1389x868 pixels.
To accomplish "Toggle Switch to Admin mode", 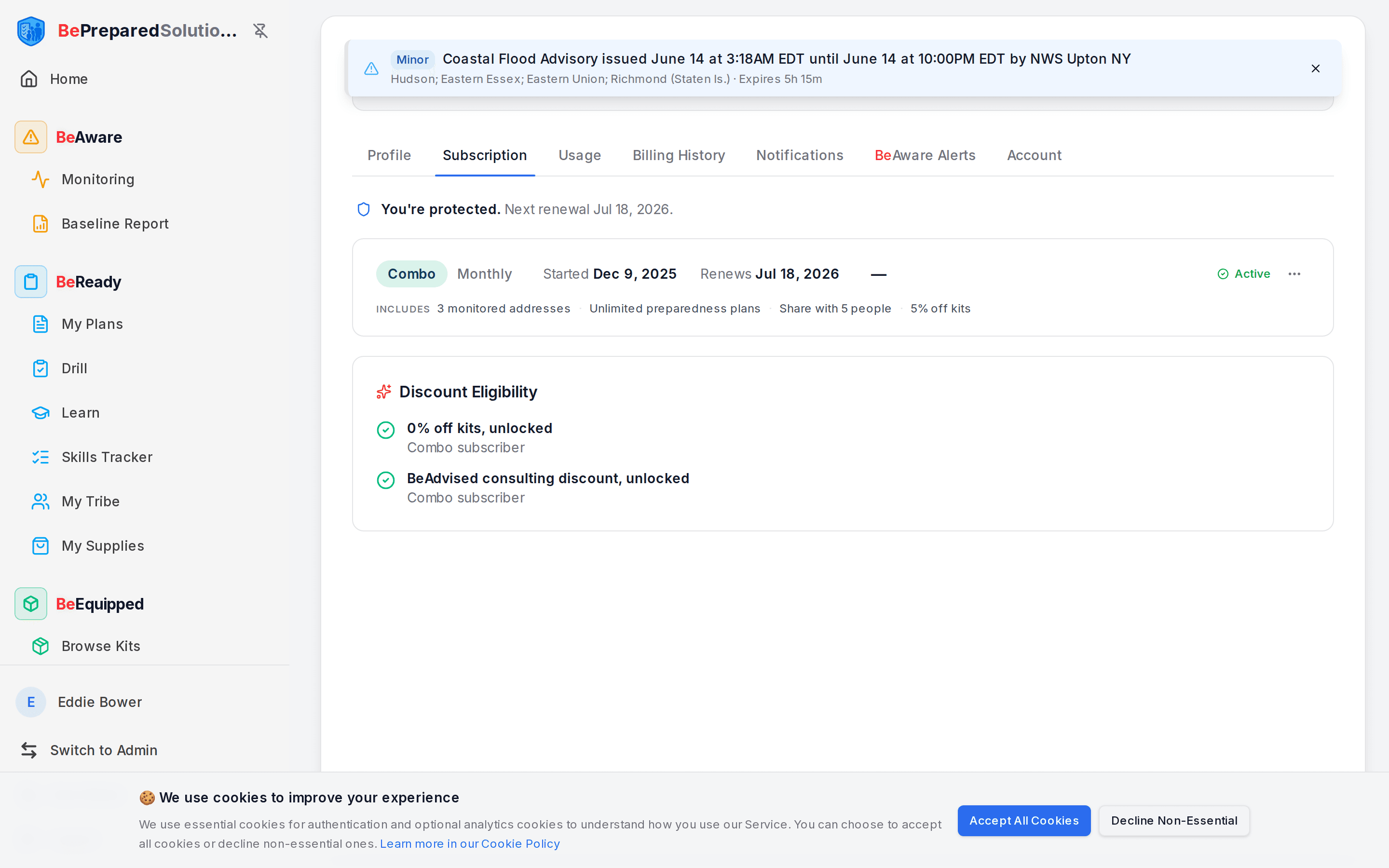I will (x=89, y=750).
